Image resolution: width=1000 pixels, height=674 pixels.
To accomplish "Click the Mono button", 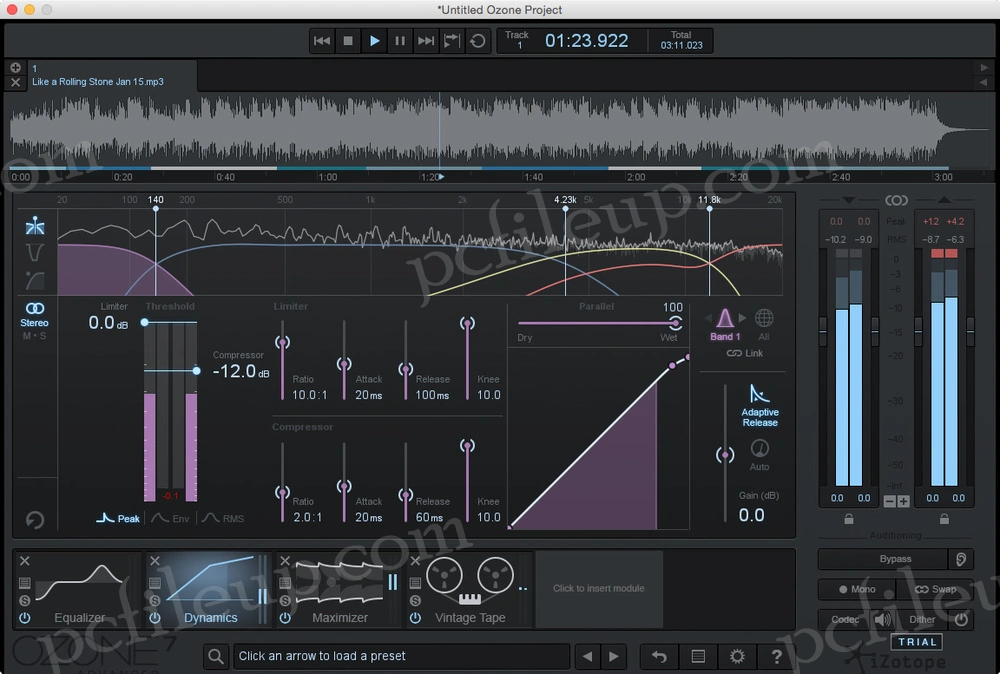I will pos(858,590).
